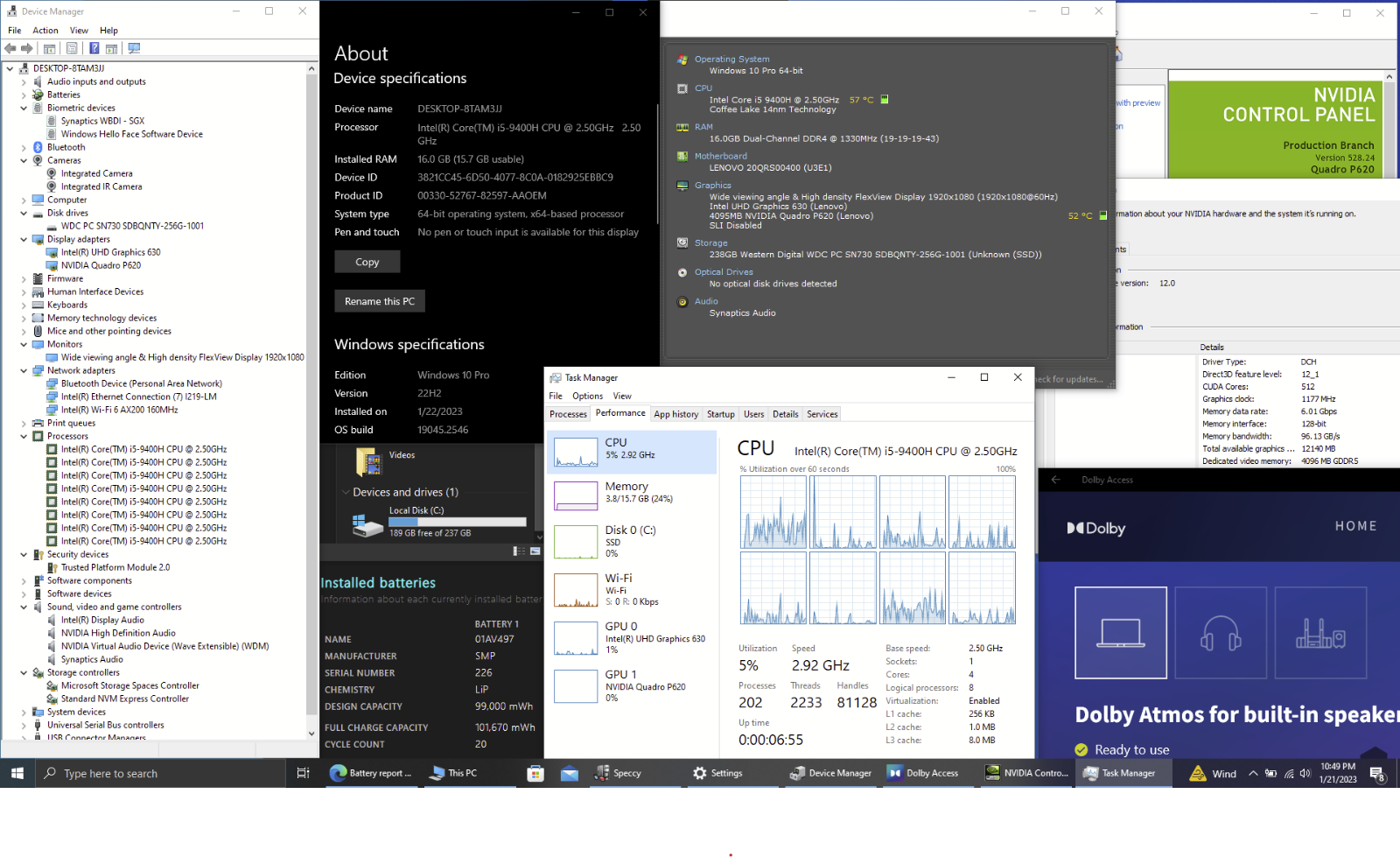Screen dimensions: 1400x857
Task: Collapse the DESKTOP-8TAM3JJ root node
Action: tap(10, 68)
